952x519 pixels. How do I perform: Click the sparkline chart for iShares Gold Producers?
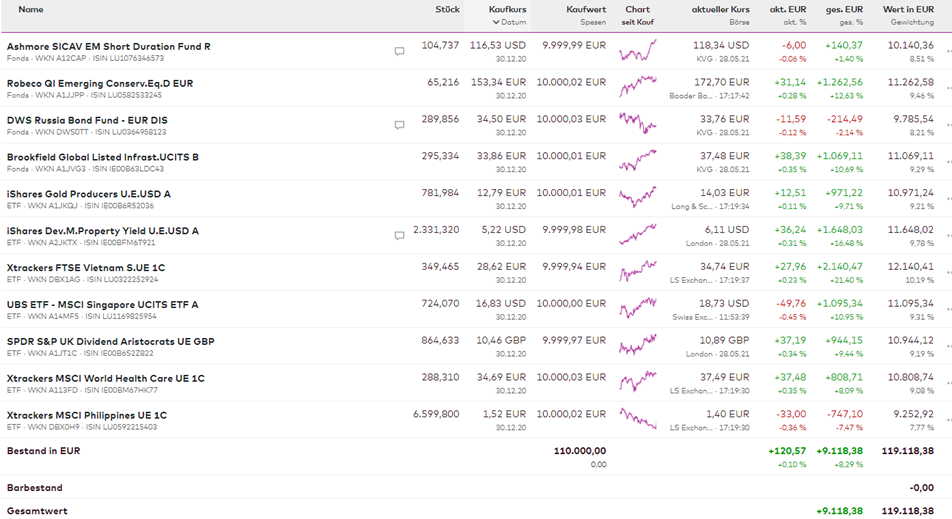pyautogui.click(x=637, y=198)
